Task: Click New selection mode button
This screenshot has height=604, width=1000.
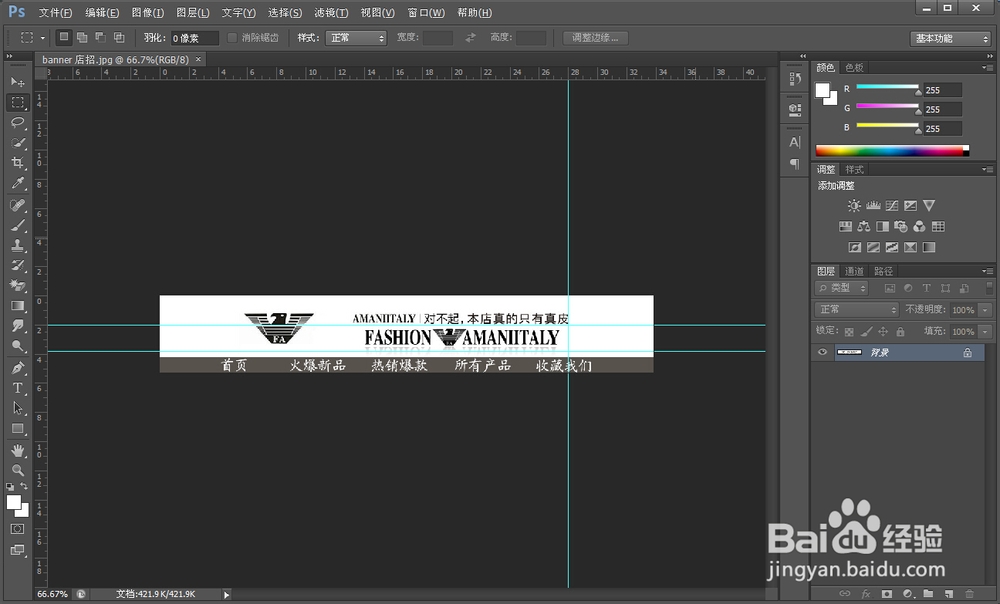Action: (x=64, y=38)
